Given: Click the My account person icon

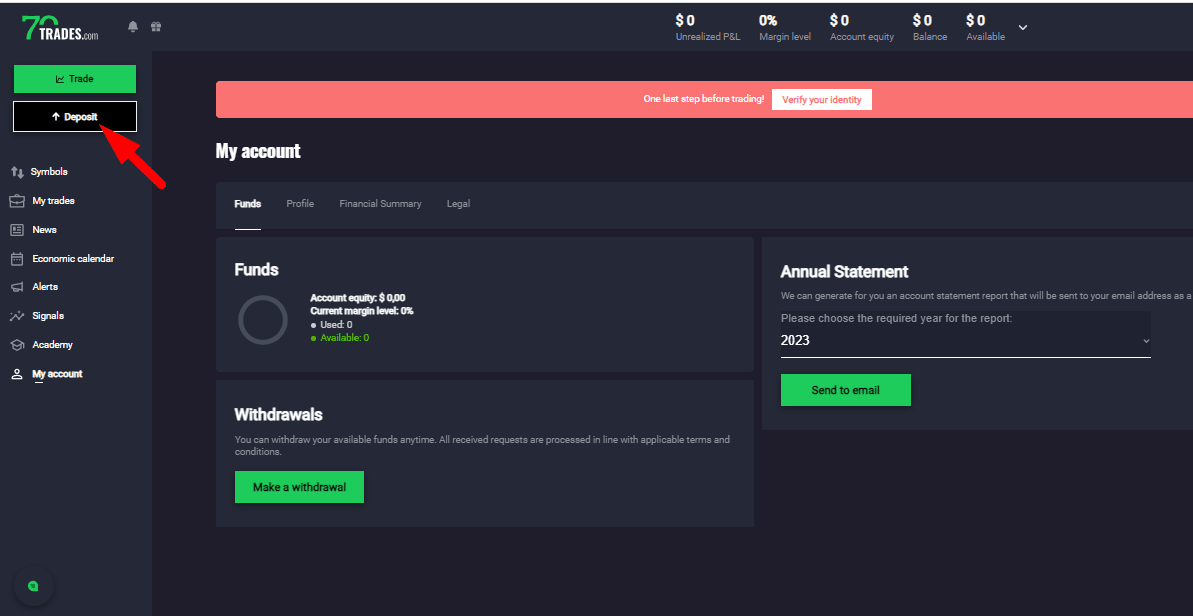Looking at the screenshot, I should pyautogui.click(x=17, y=374).
